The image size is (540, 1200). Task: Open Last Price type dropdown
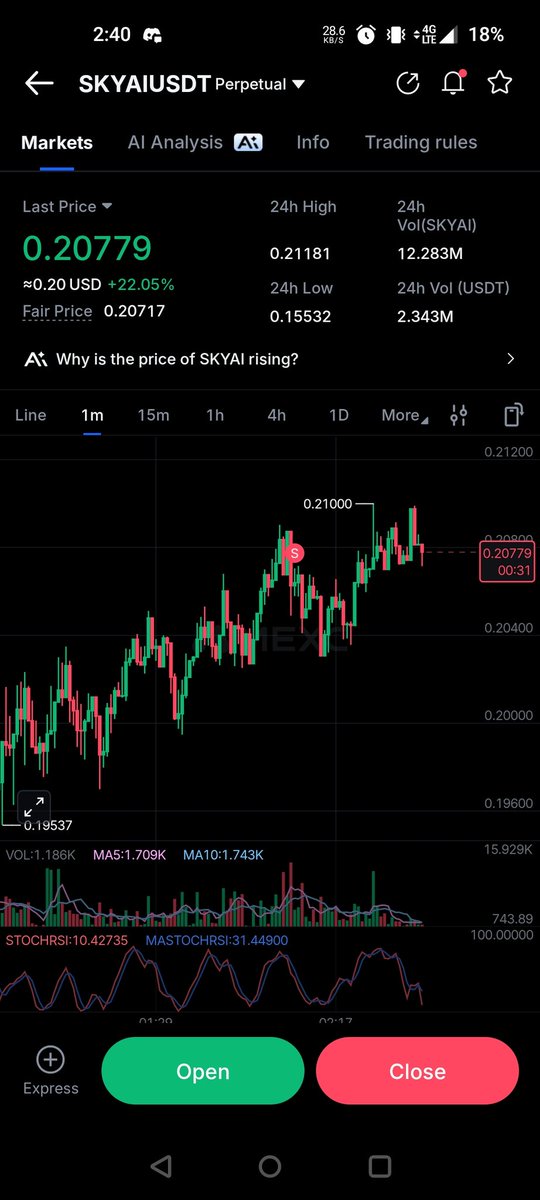point(68,206)
